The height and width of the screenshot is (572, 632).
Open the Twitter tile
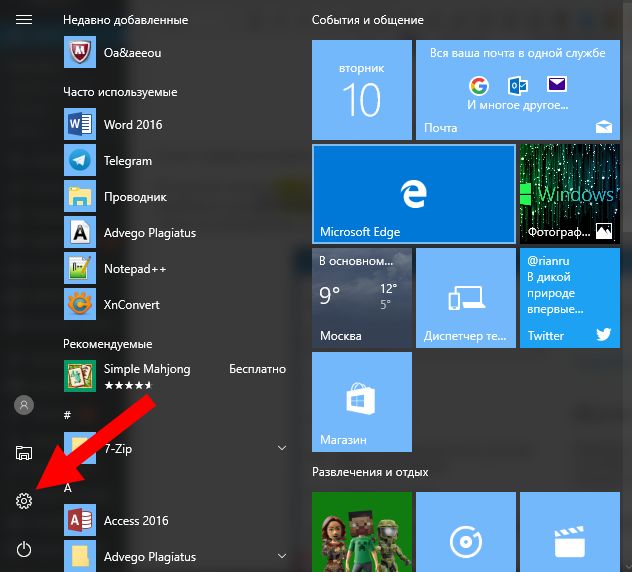coord(569,298)
